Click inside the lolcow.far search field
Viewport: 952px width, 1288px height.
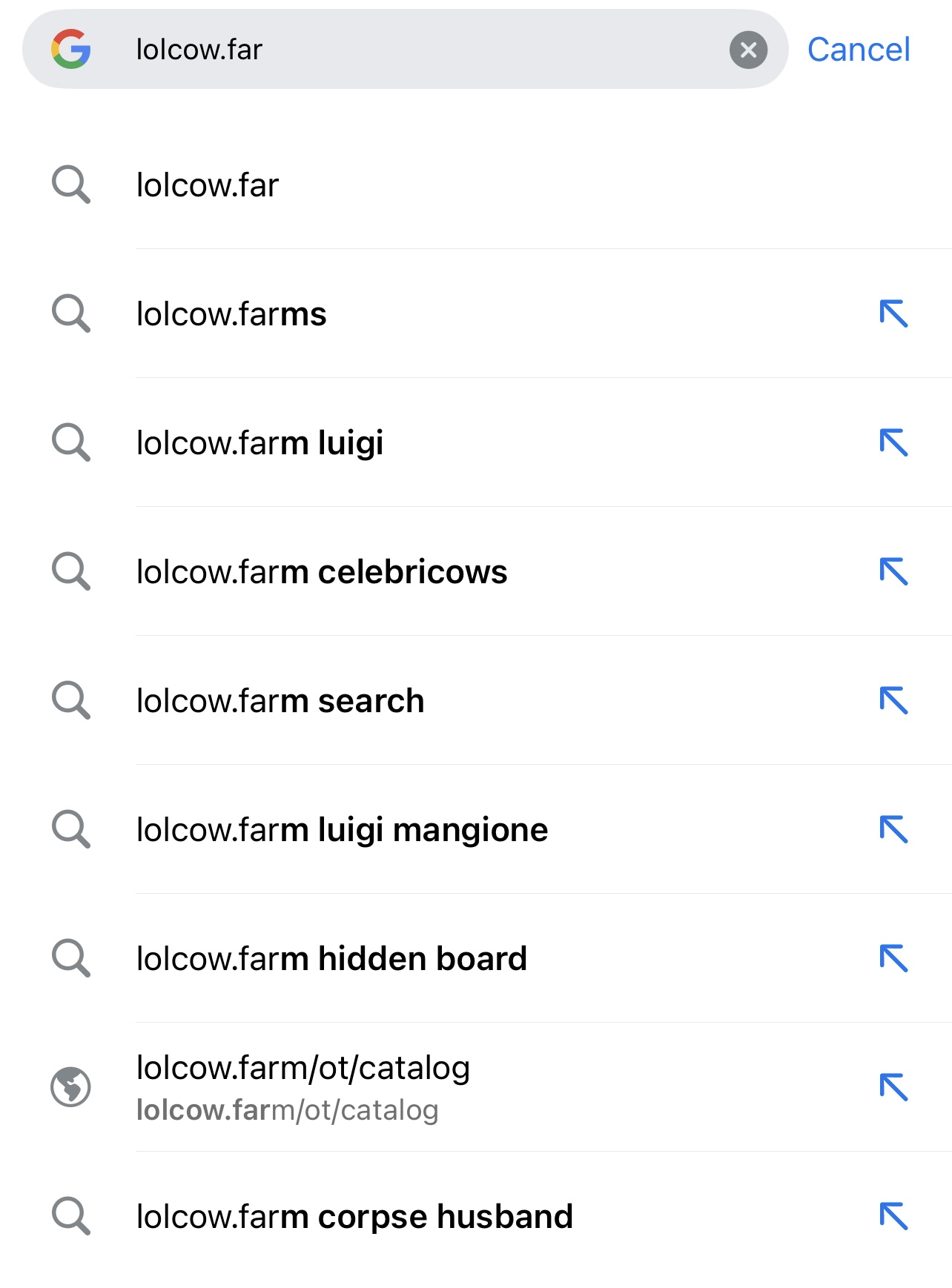click(415, 50)
